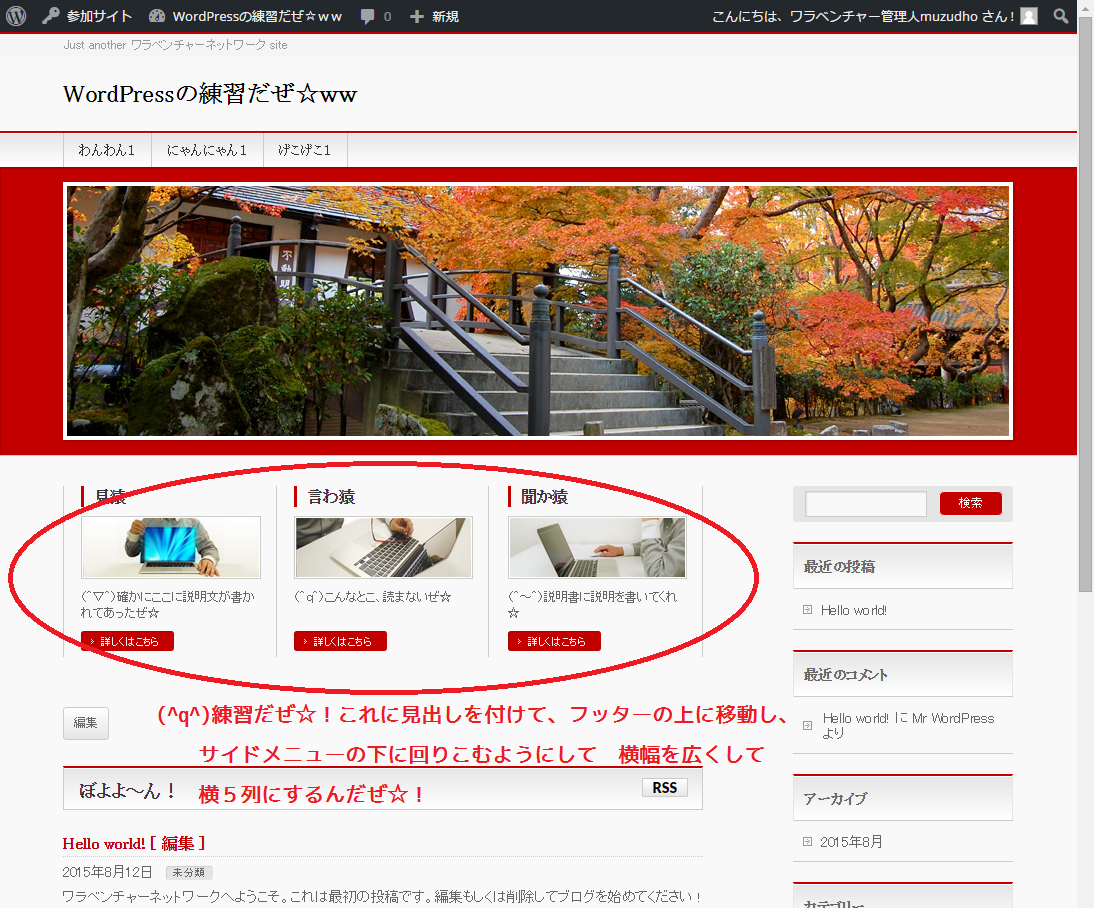Click 詳しくはこちら under 見猿

click(127, 641)
